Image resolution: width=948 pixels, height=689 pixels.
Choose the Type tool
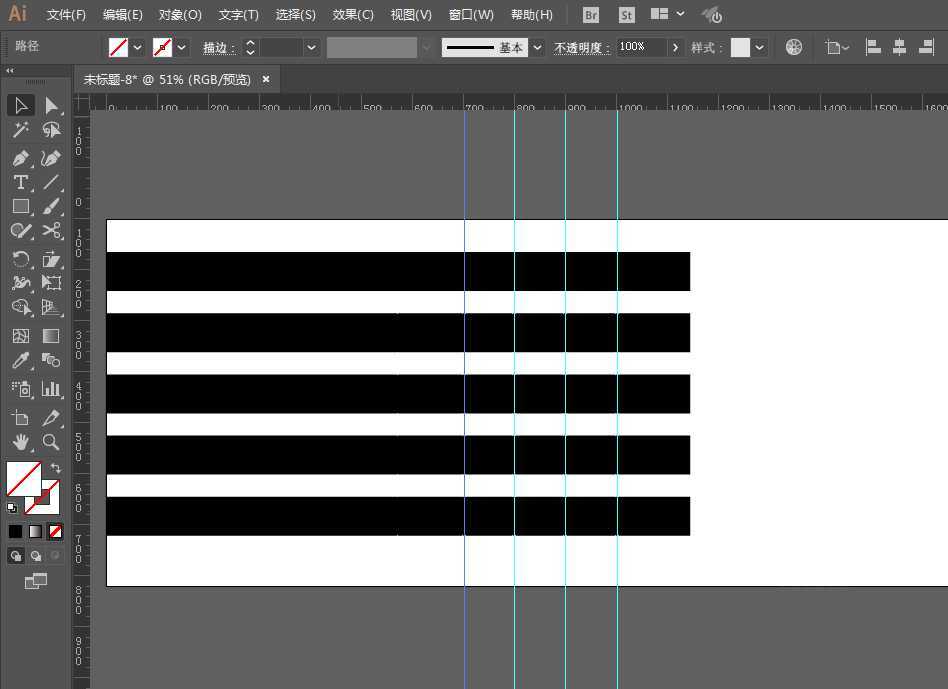click(21, 182)
